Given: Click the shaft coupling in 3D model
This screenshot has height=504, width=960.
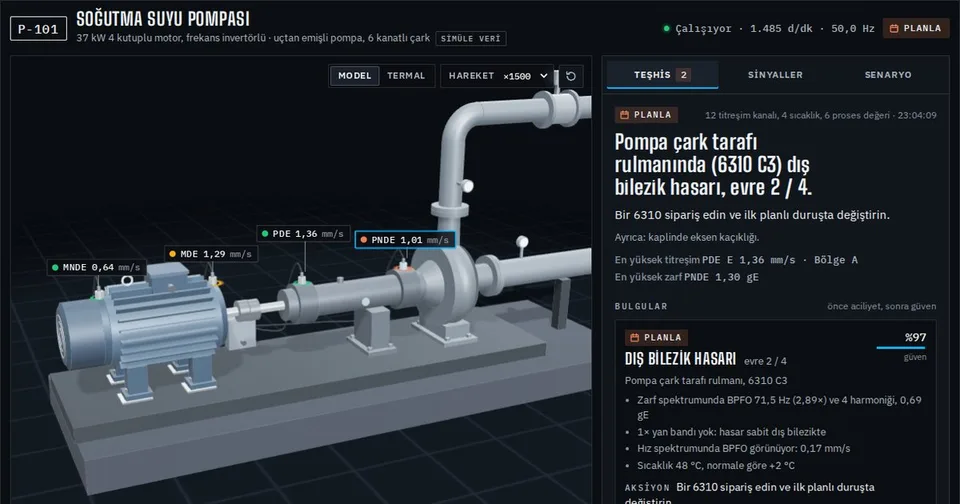Looking at the screenshot, I should 247,308.
